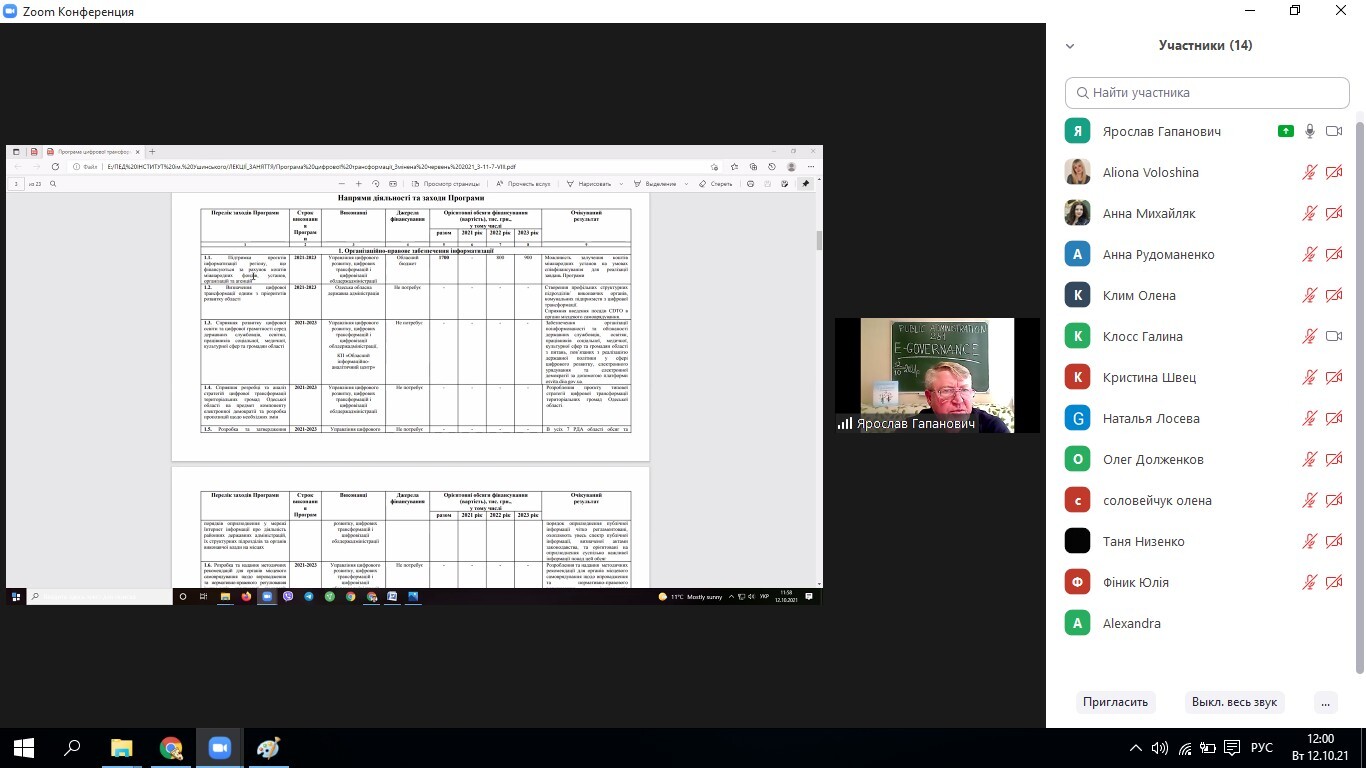The image size is (1366, 768).
Task: Click Наталья Лосева's muted microphone icon
Action: [x=1310, y=418]
